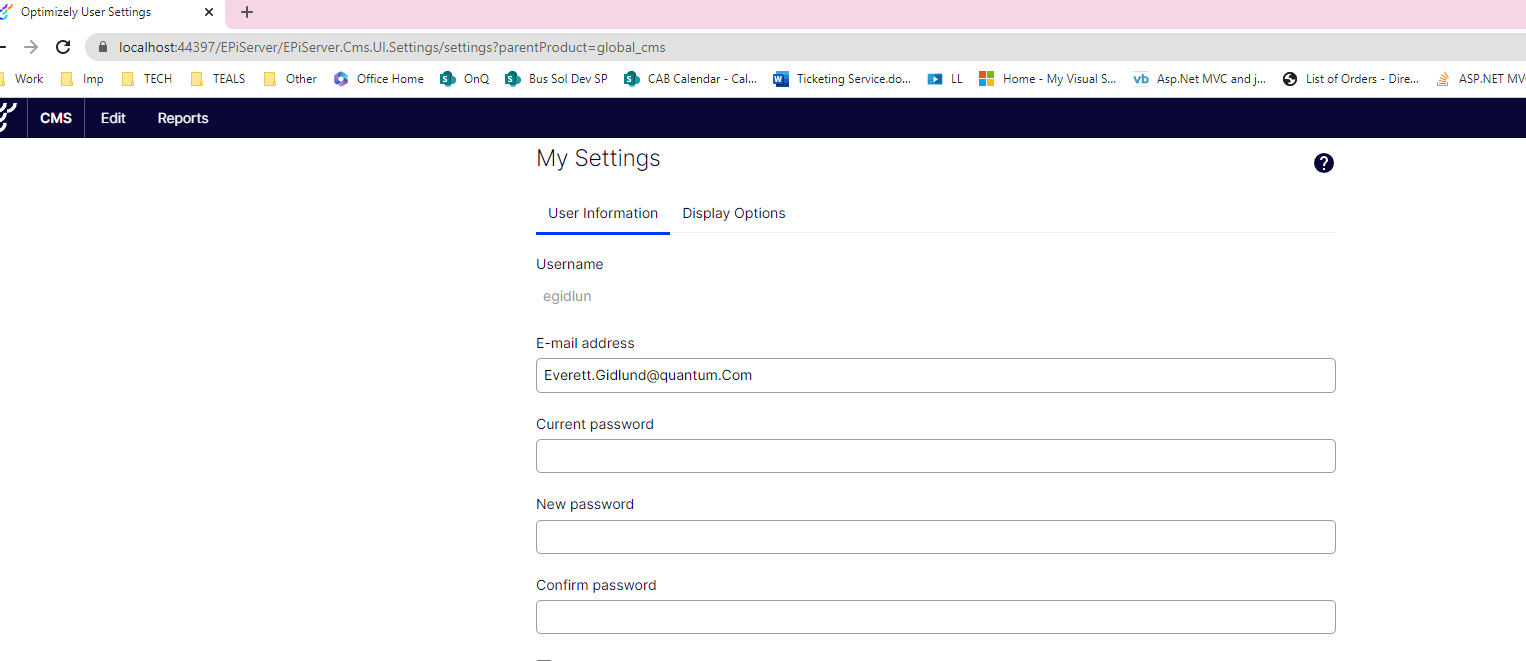This screenshot has width=1526, height=661.
Task: Click the E-mail address input field
Action: [x=935, y=376]
